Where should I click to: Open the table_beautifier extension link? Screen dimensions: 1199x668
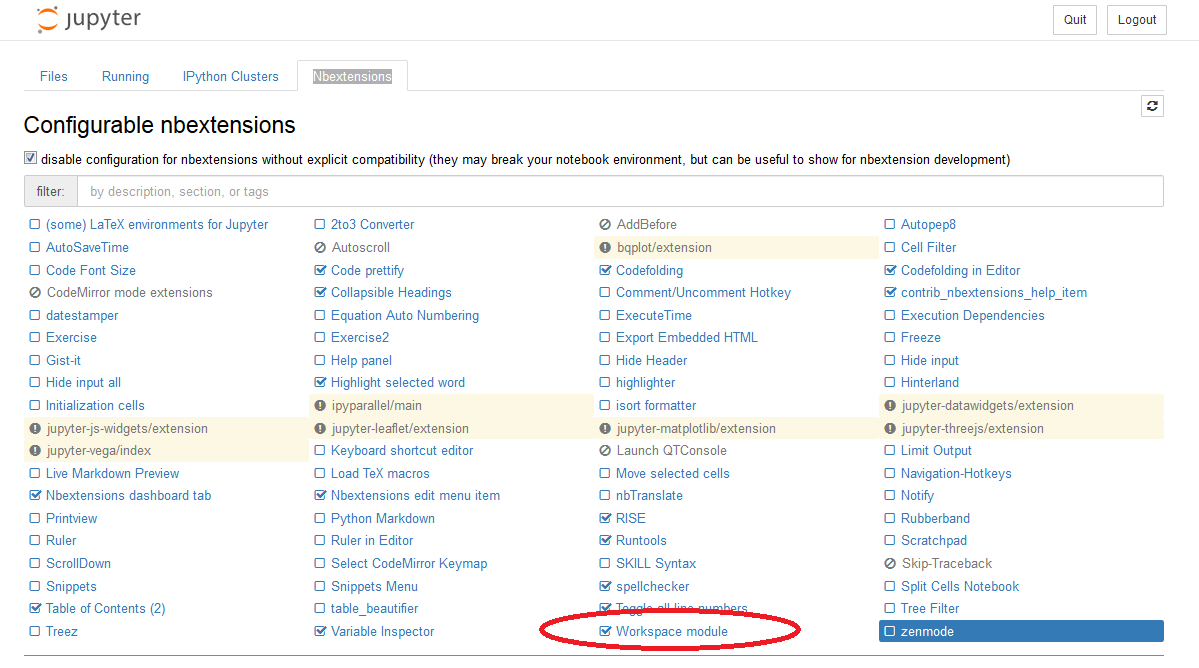375,609
